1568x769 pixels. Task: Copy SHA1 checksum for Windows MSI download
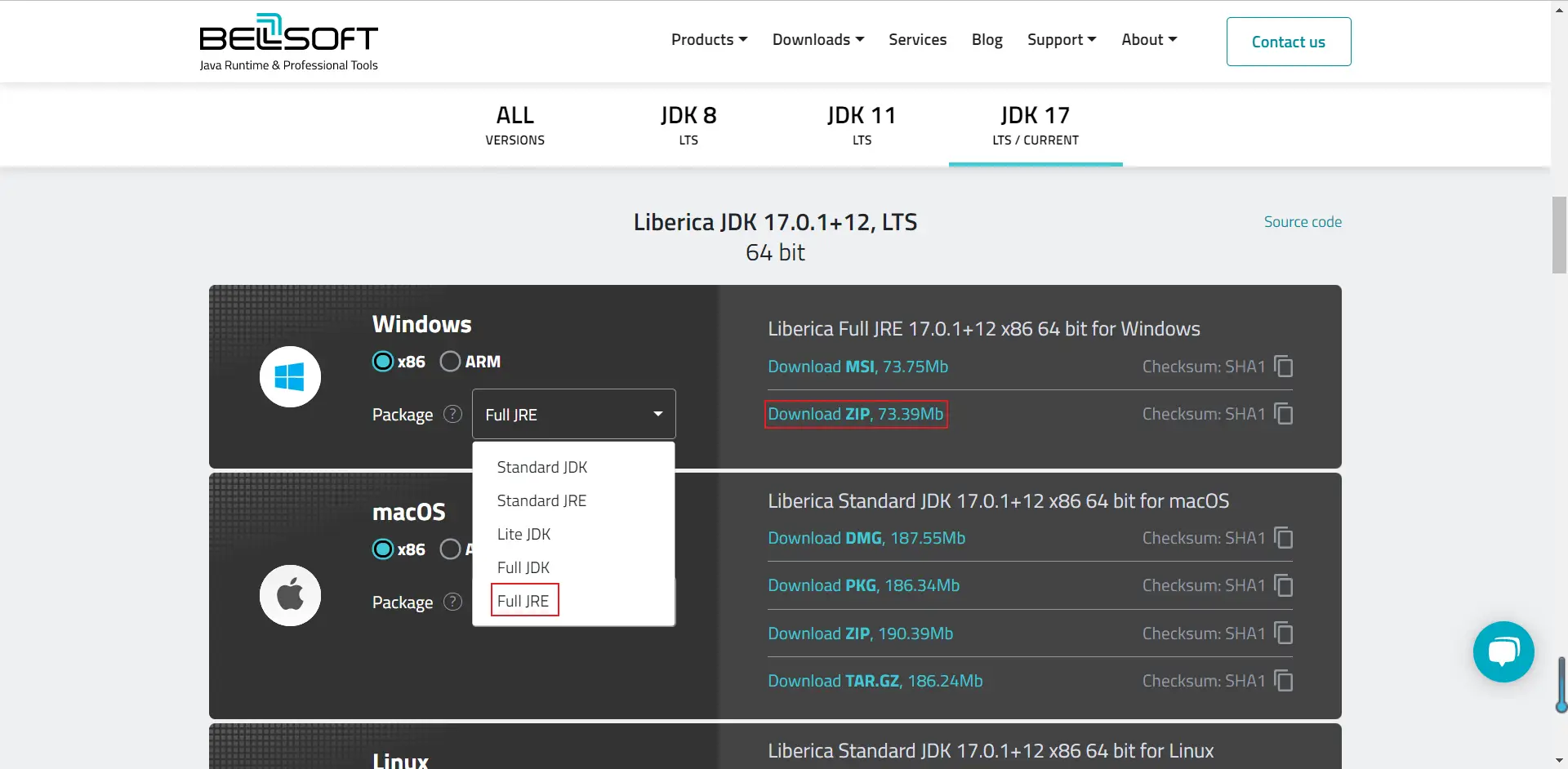pyautogui.click(x=1283, y=367)
